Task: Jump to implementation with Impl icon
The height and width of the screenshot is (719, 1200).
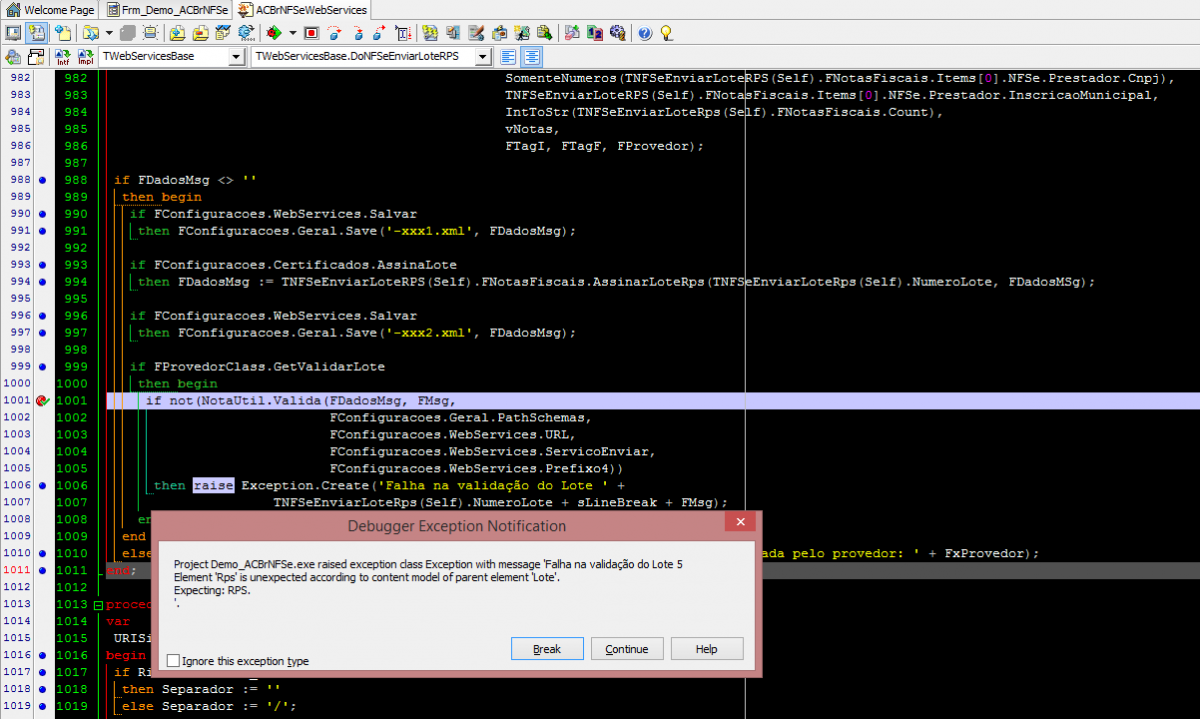Action: [86, 58]
